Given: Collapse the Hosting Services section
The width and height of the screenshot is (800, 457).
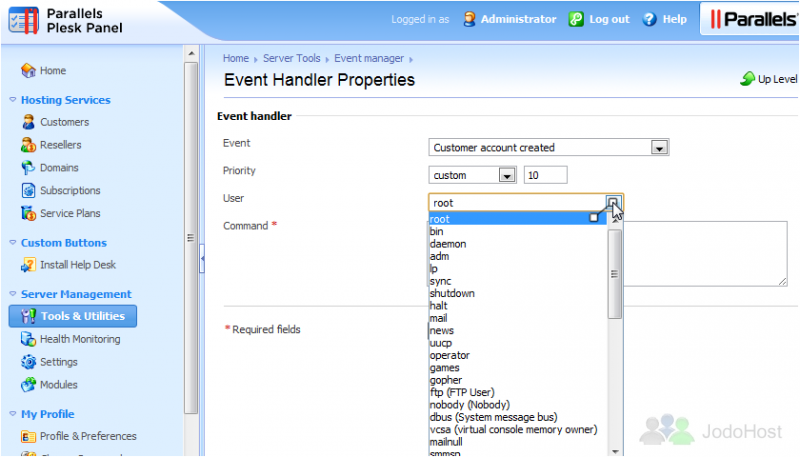Looking at the screenshot, I should pos(13,99).
